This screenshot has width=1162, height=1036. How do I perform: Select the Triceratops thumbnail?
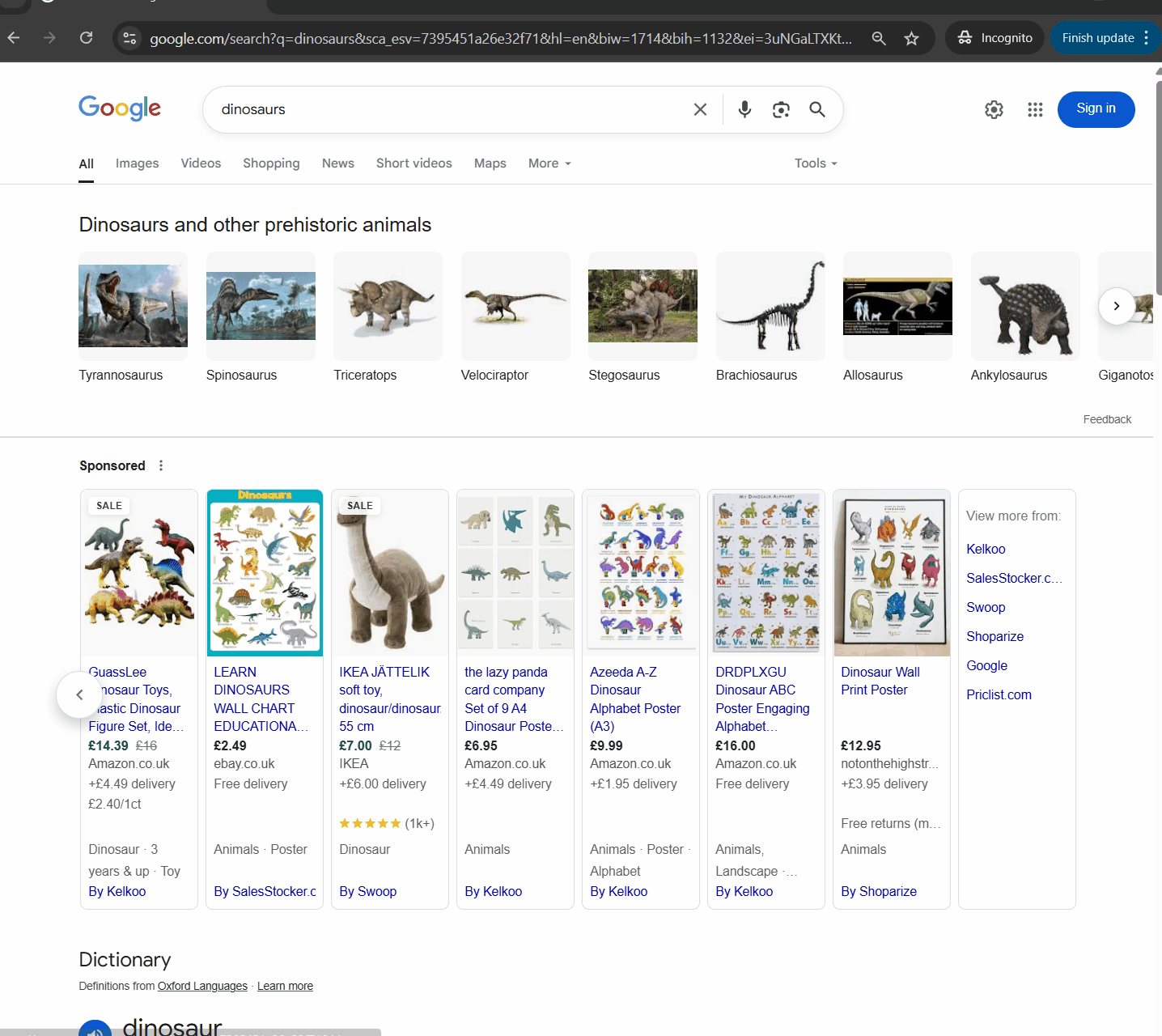click(388, 307)
